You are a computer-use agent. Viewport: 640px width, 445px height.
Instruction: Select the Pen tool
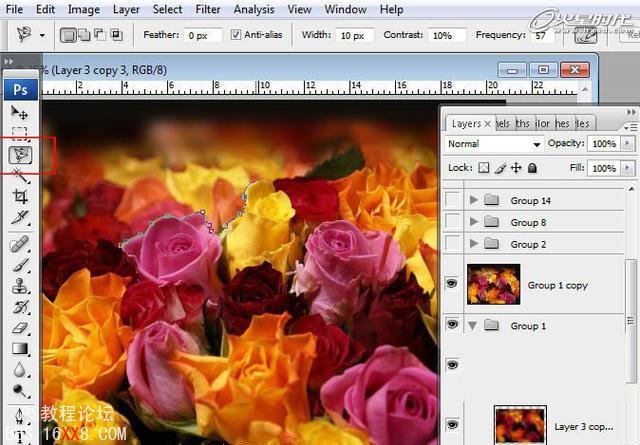20,416
